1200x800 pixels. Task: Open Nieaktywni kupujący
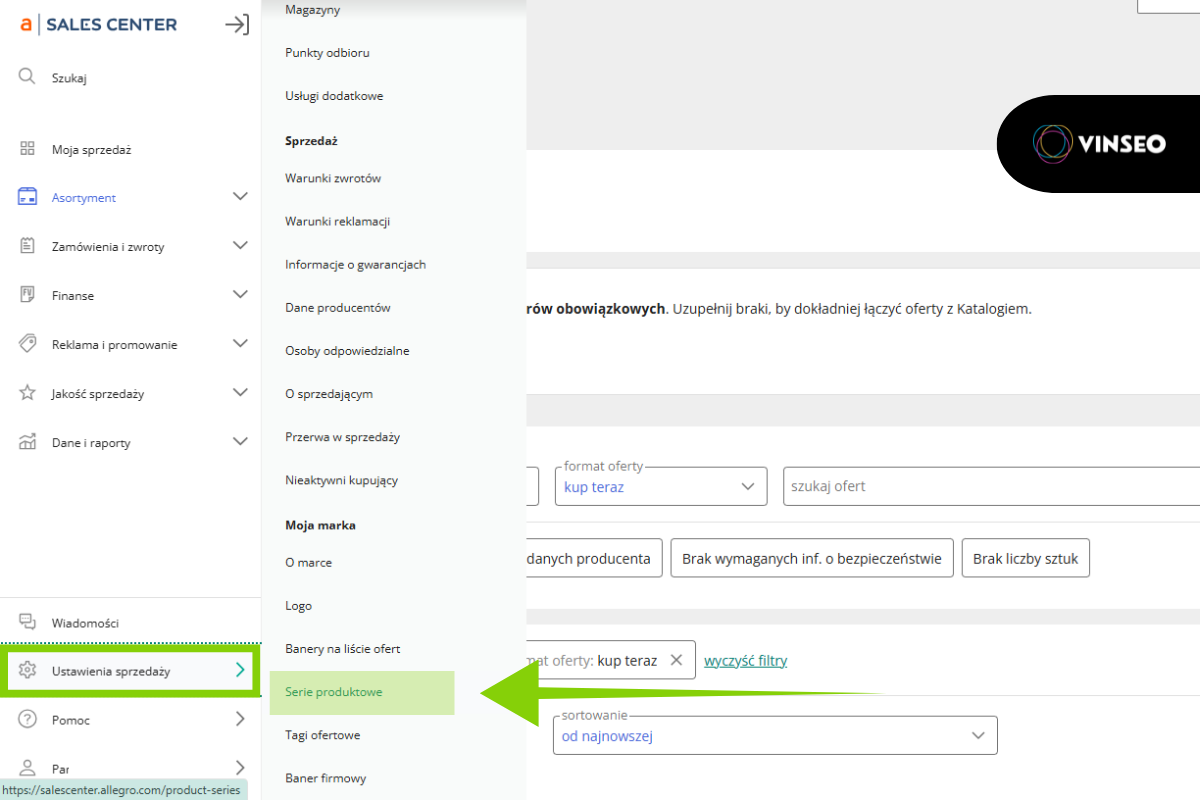341,480
